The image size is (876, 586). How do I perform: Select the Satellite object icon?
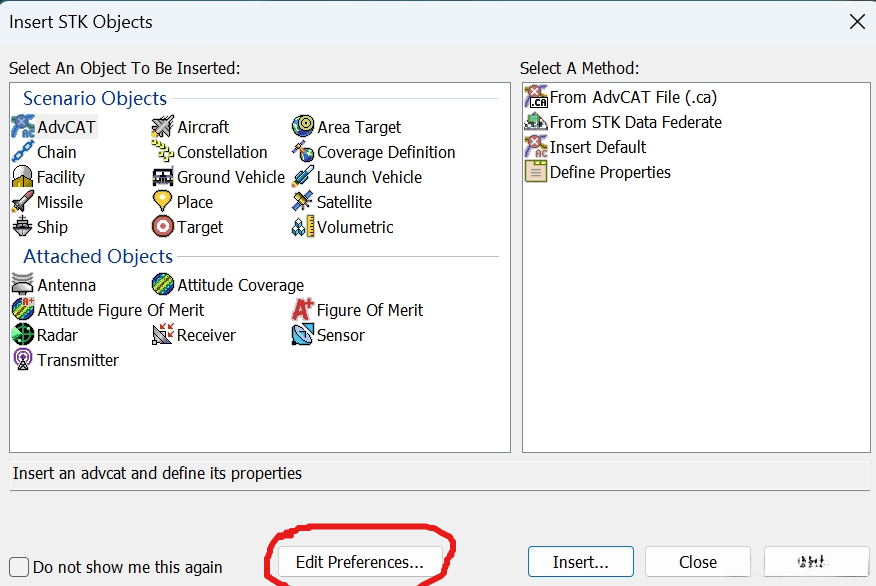(303, 202)
